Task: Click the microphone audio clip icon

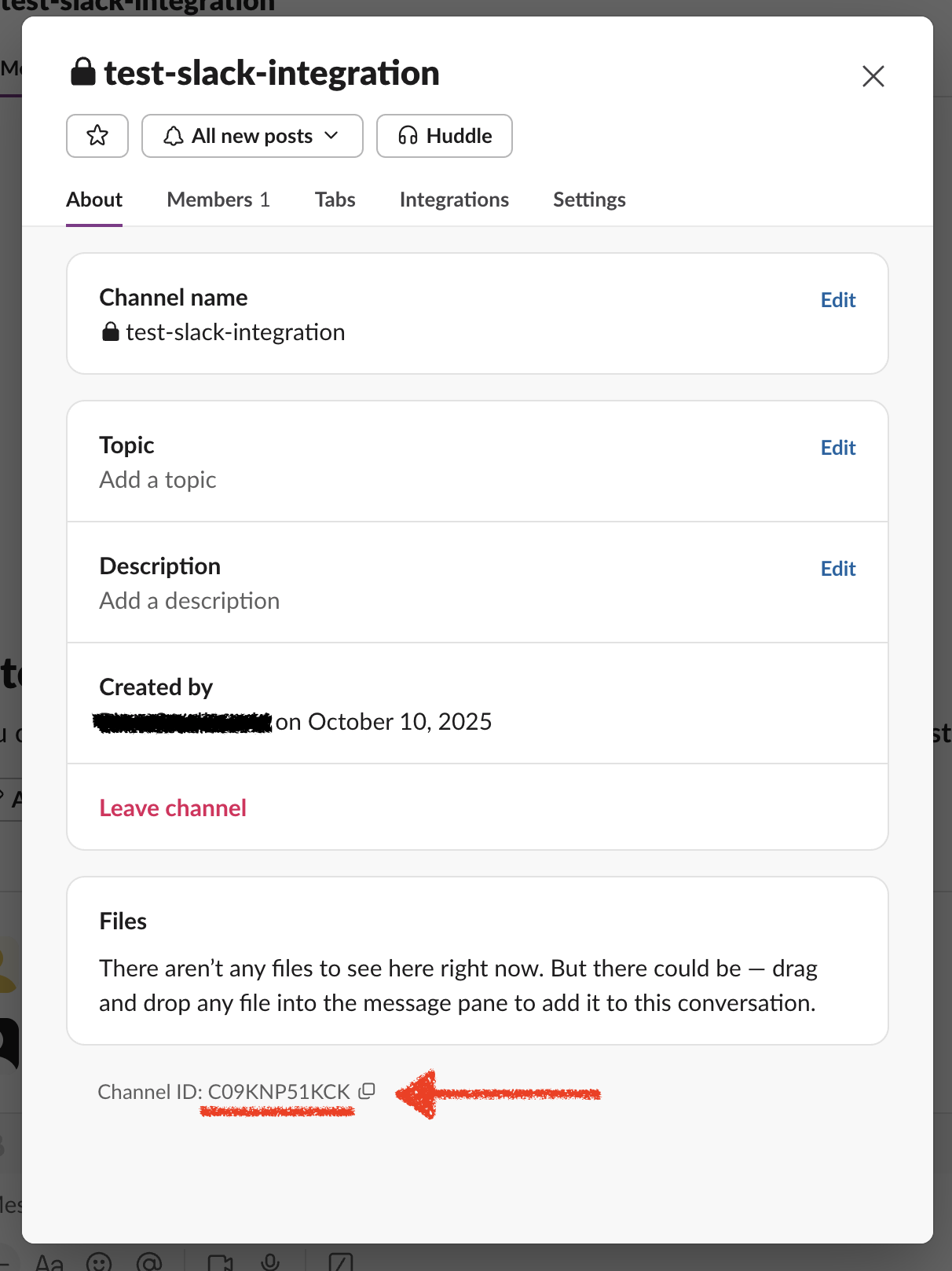Action: (x=270, y=1262)
